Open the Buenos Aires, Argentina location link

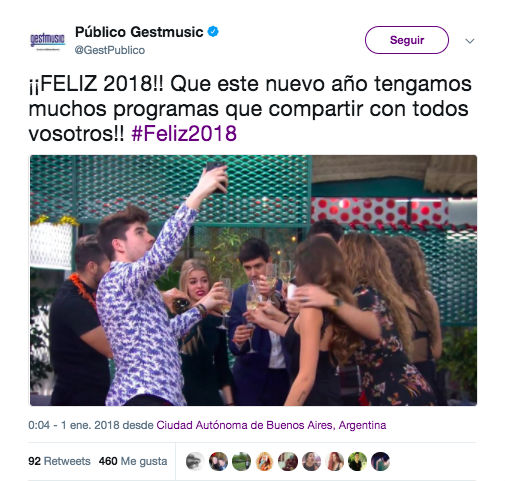coord(271,425)
